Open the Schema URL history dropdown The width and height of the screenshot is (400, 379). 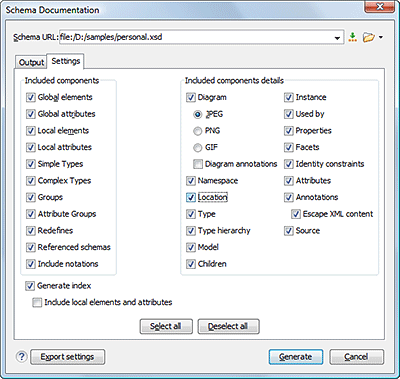337,38
